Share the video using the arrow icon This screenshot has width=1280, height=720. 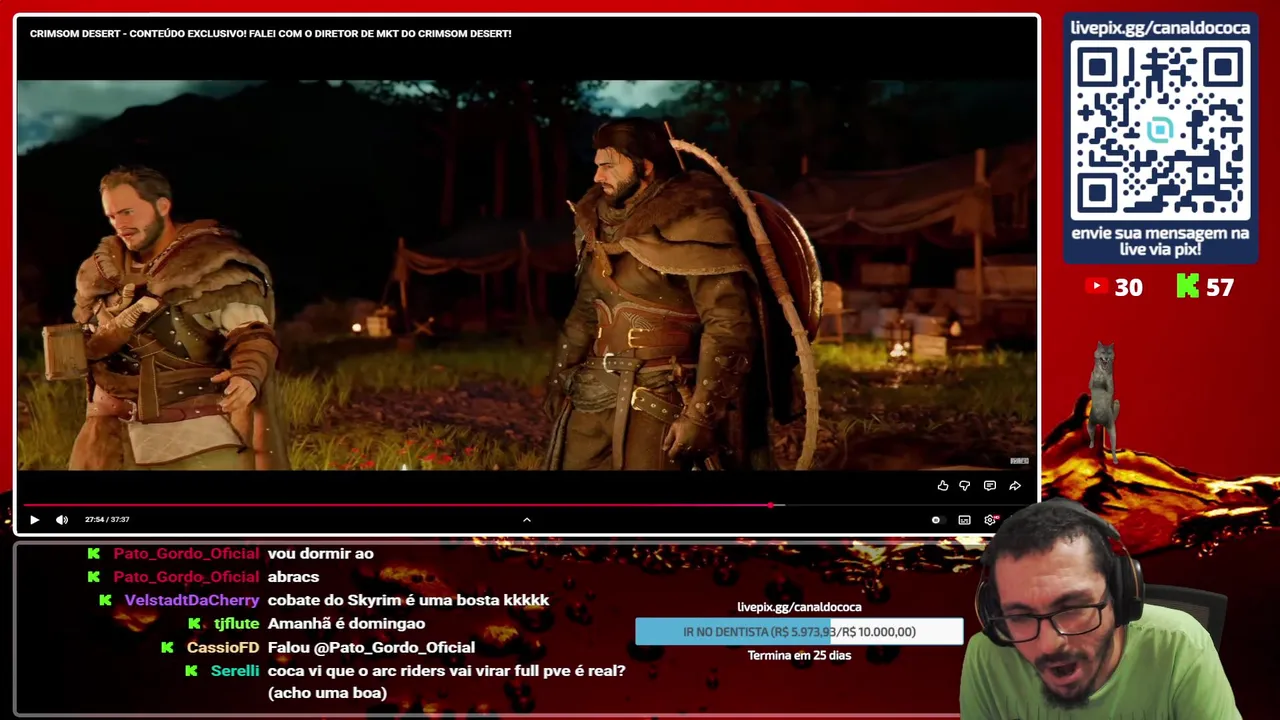(1015, 486)
